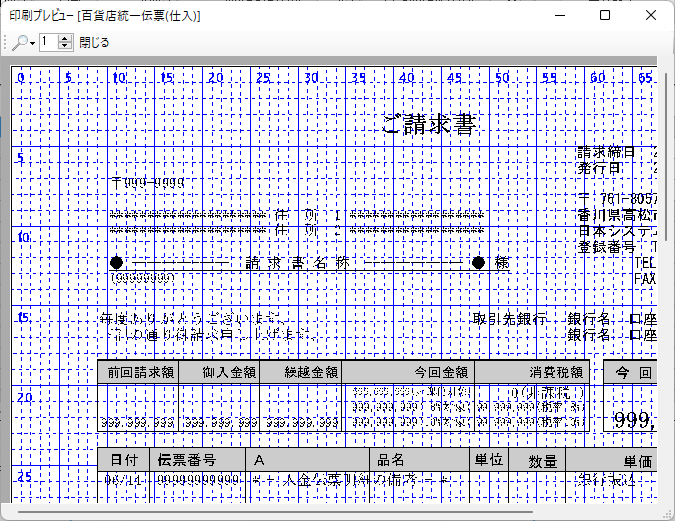Click the 消費税額 header cell
675x521 pixels.
click(532, 372)
